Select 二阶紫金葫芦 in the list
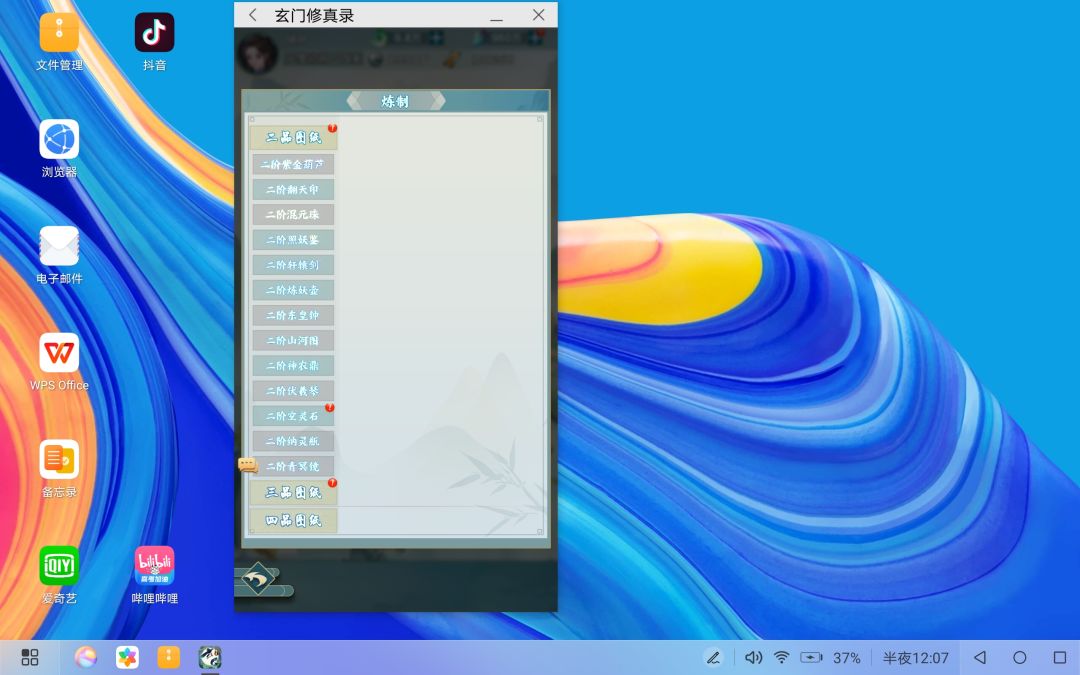The height and width of the screenshot is (675, 1080). click(x=293, y=165)
